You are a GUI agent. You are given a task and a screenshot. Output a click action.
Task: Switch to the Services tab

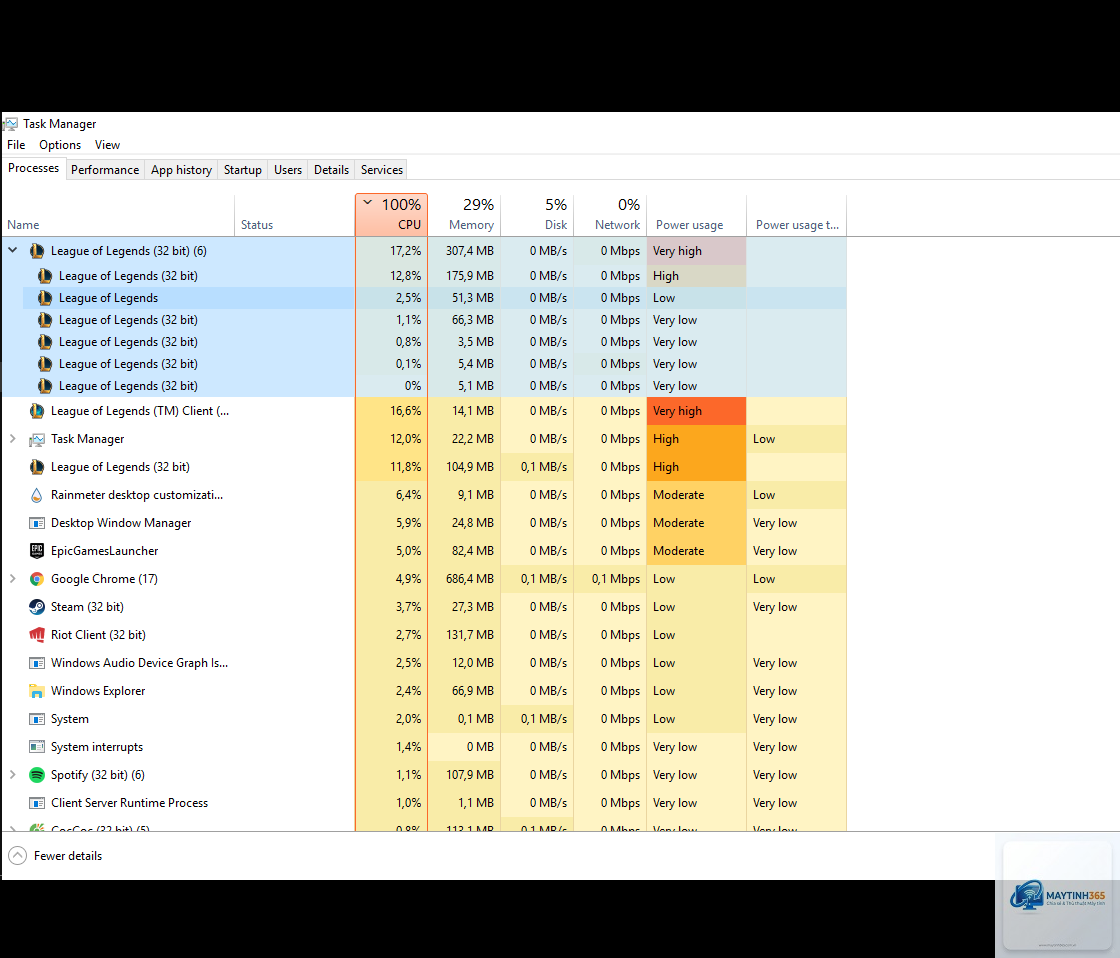click(382, 170)
